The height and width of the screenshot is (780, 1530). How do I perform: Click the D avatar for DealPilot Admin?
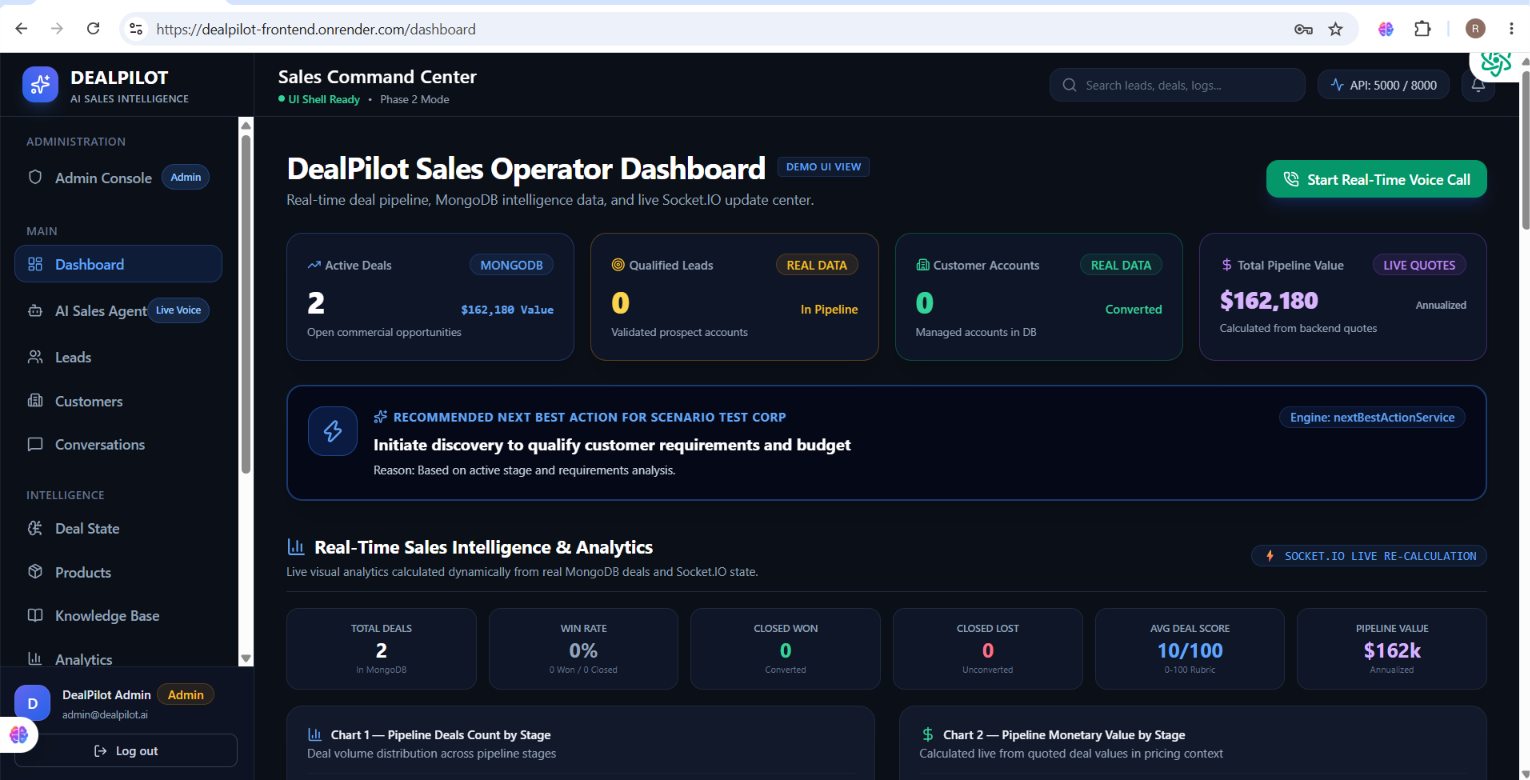click(32, 703)
